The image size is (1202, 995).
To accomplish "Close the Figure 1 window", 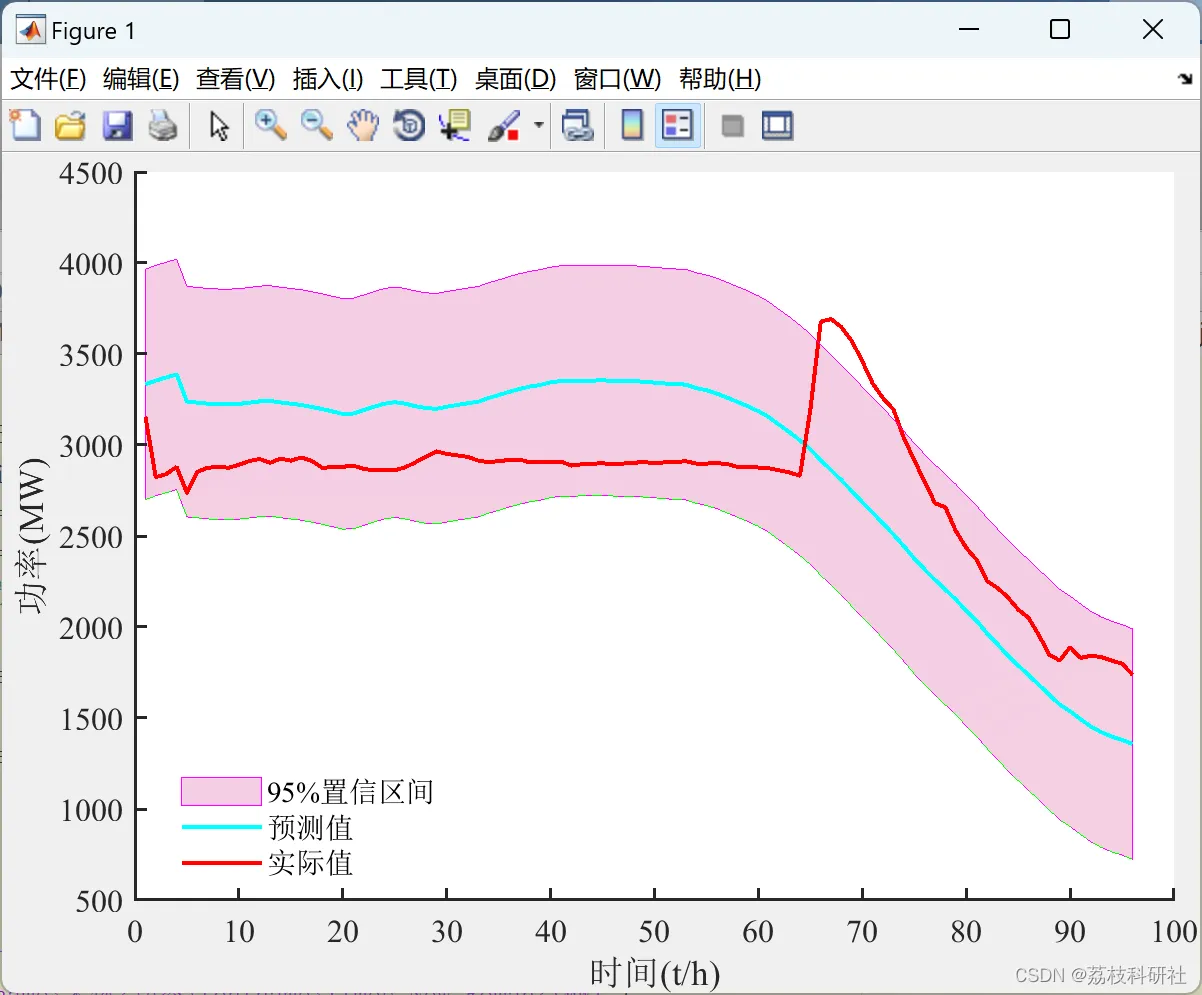I will [x=1153, y=30].
